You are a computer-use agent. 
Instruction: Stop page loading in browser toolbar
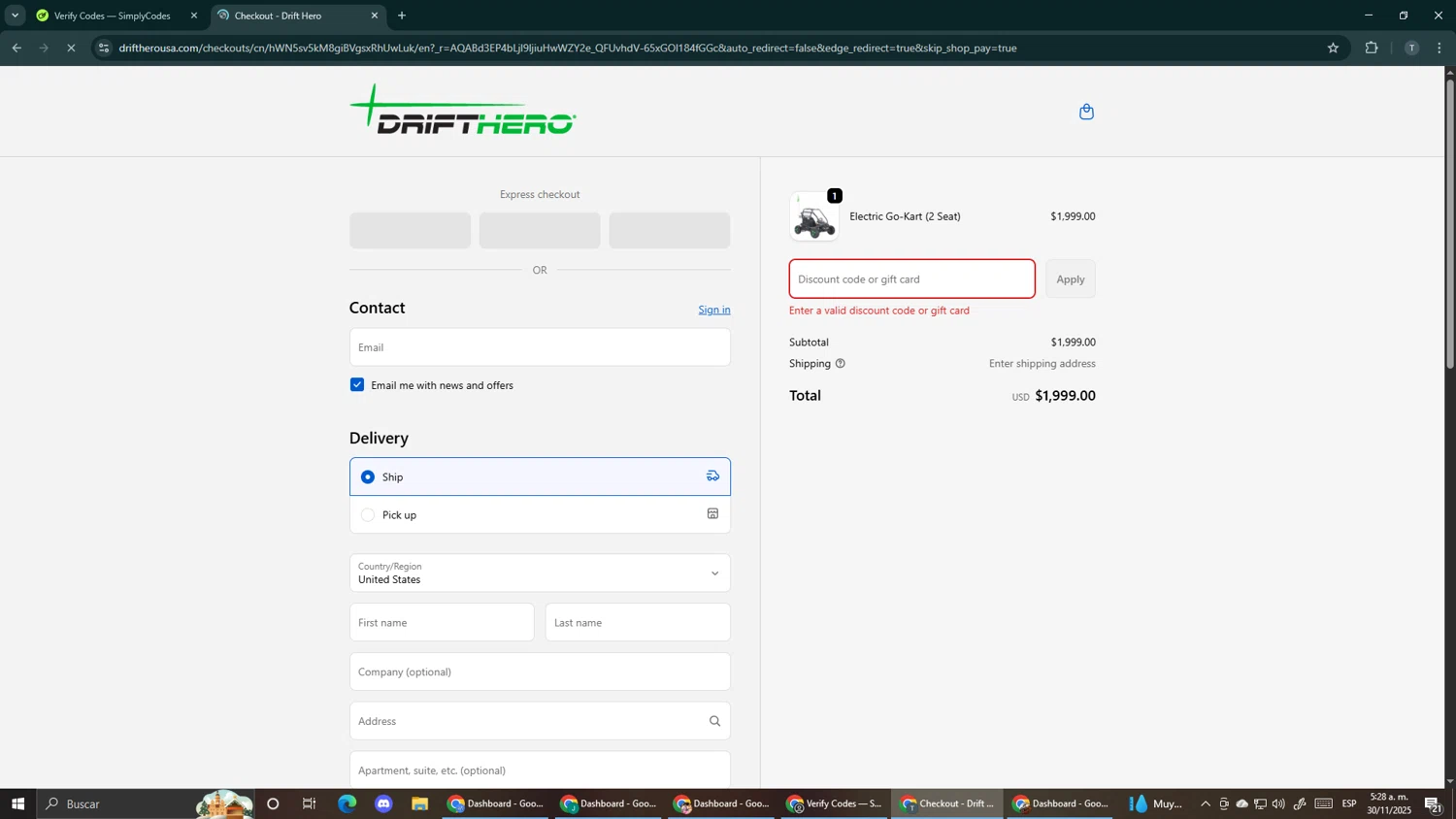pyautogui.click(x=71, y=48)
